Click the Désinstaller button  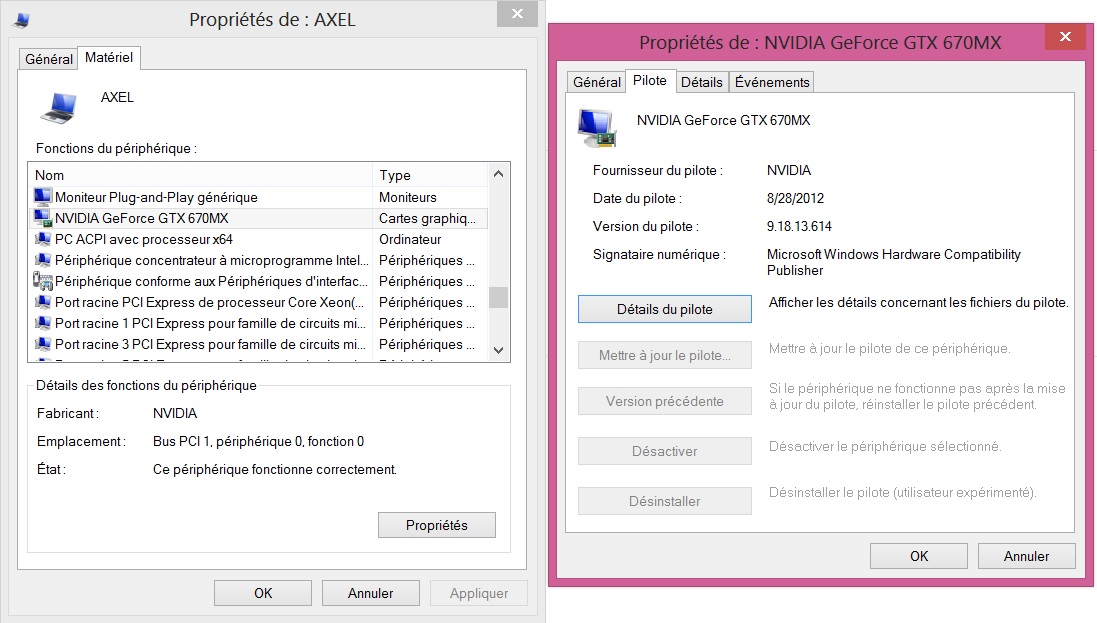click(665, 501)
